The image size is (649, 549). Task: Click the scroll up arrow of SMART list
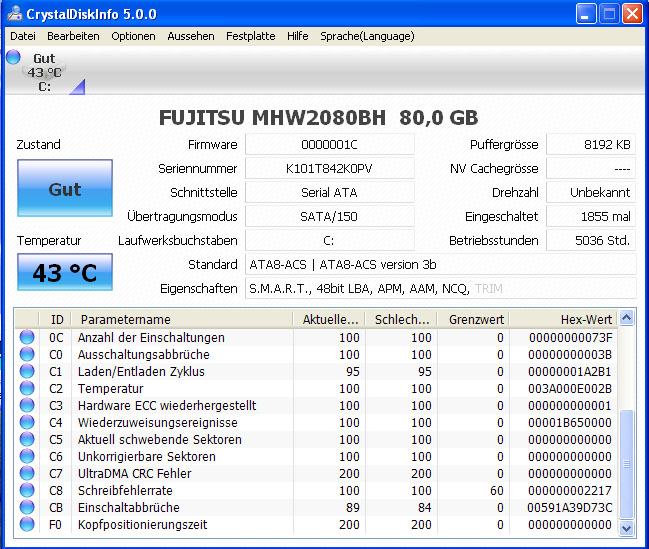point(627,318)
